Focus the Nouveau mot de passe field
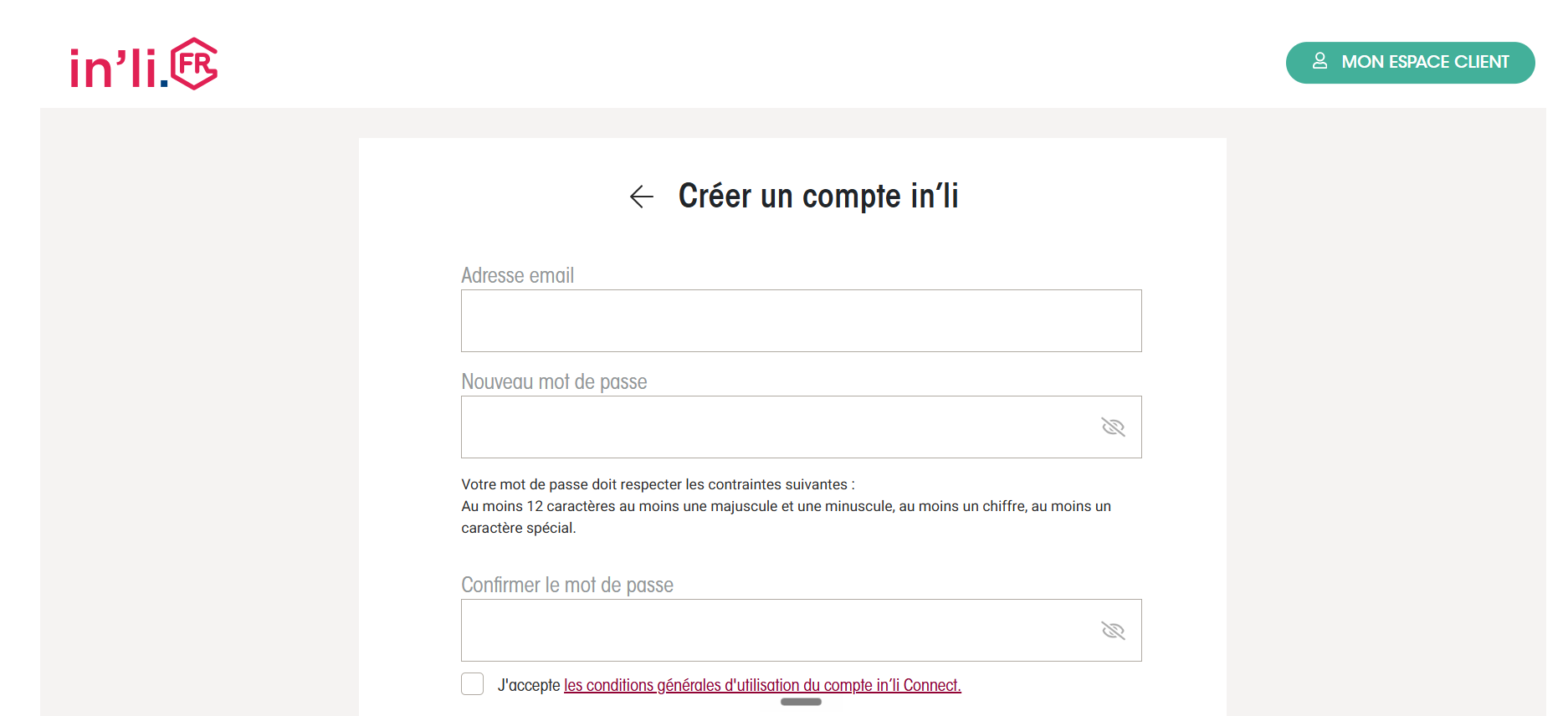 [x=801, y=427]
